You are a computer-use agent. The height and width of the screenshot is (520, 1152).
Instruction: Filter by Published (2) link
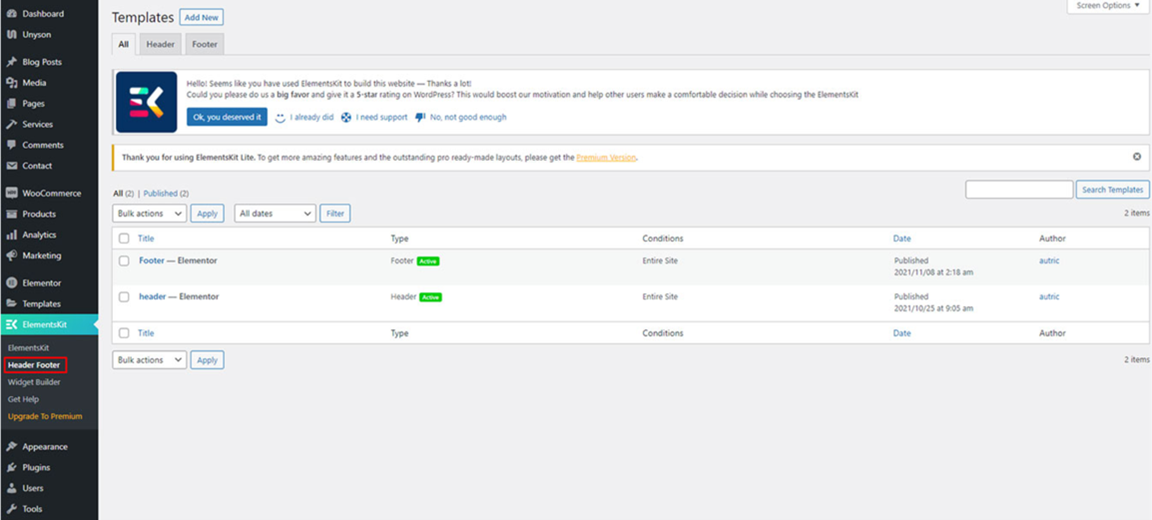pos(166,194)
